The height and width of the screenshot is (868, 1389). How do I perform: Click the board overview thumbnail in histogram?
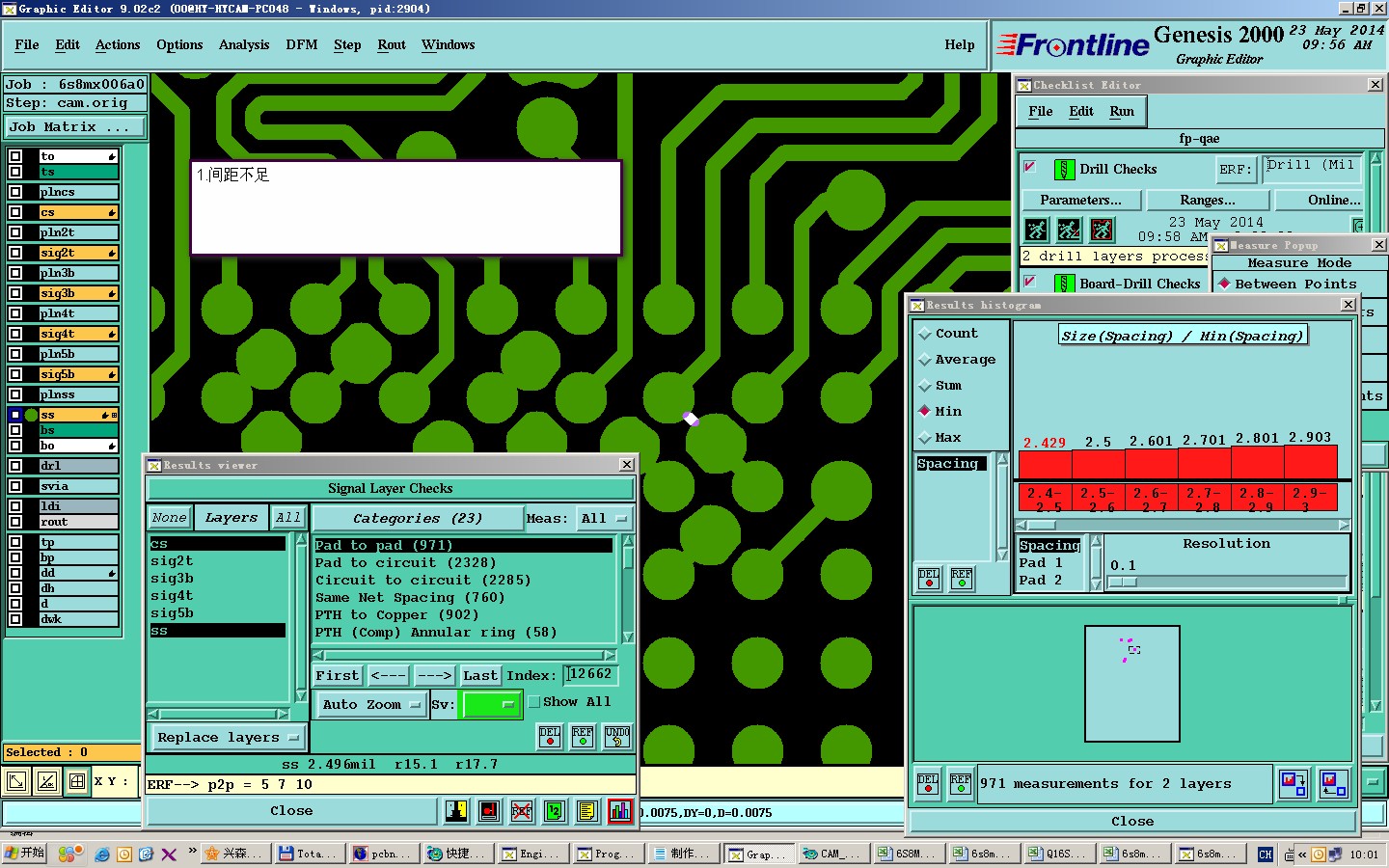[x=1132, y=684]
